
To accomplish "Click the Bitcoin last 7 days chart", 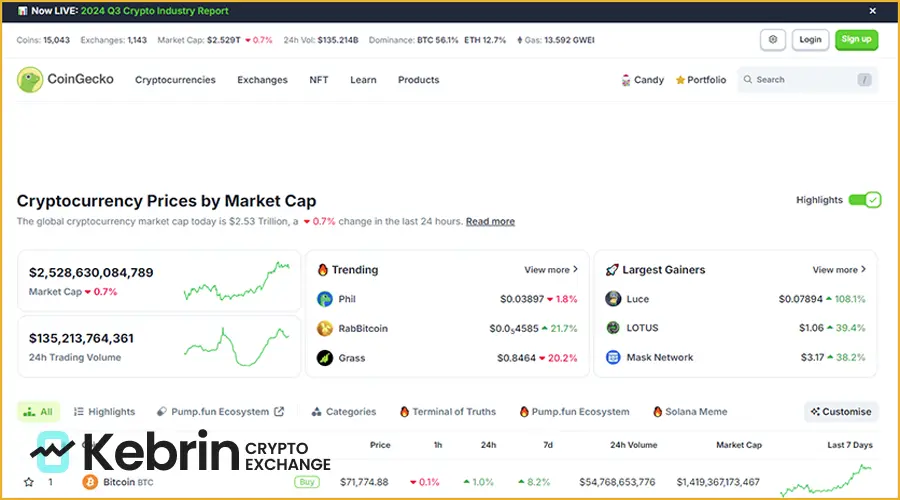I will [826, 481].
